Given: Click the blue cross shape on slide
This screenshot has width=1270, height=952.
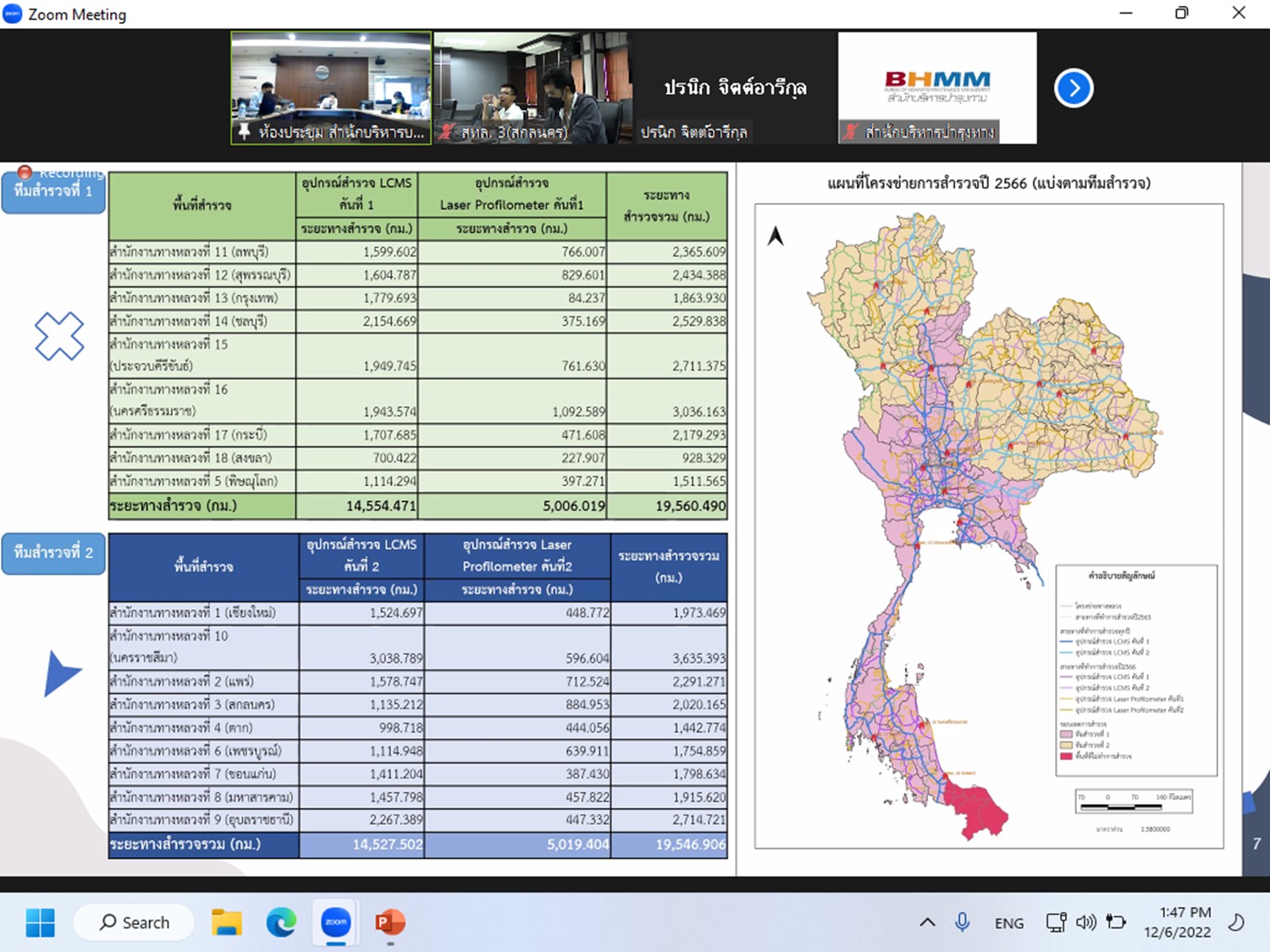Looking at the screenshot, I should pyautogui.click(x=59, y=336).
